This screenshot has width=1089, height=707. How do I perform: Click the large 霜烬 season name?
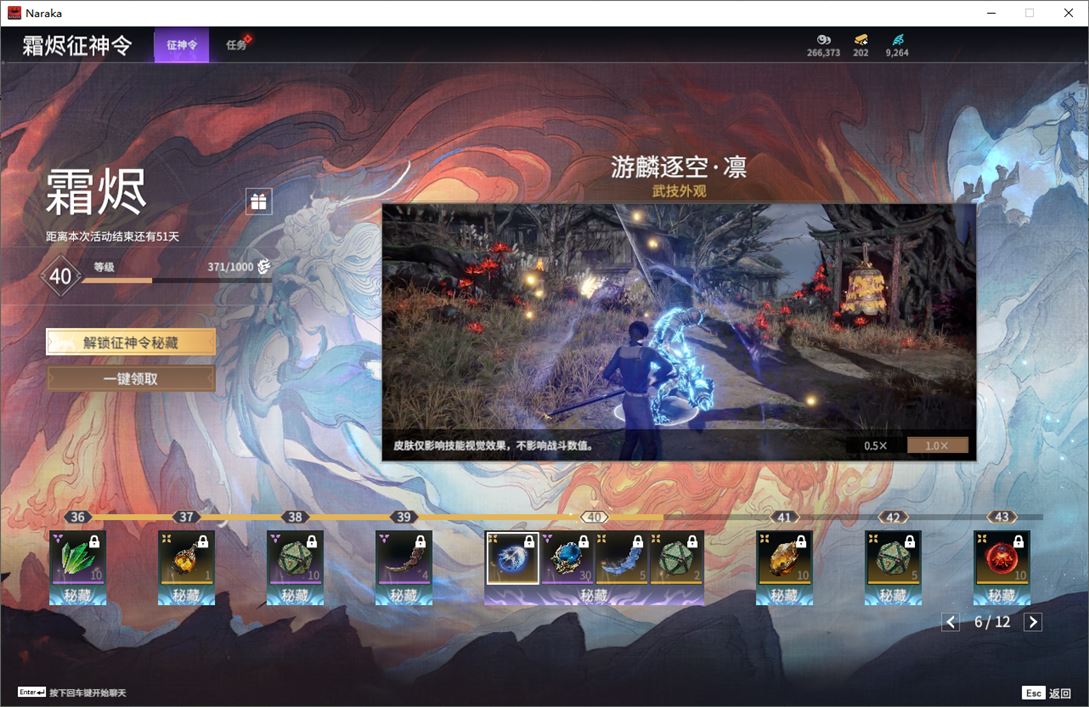pyautogui.click(x=96, y=192)
